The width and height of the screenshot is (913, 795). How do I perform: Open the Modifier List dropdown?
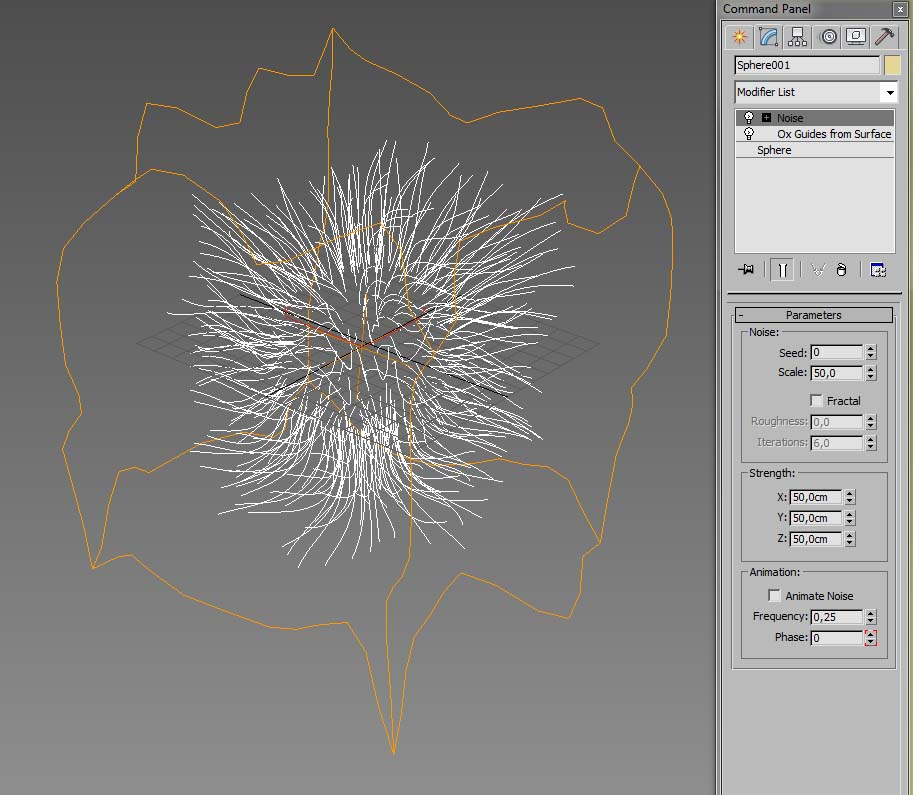tap(889, 92)
